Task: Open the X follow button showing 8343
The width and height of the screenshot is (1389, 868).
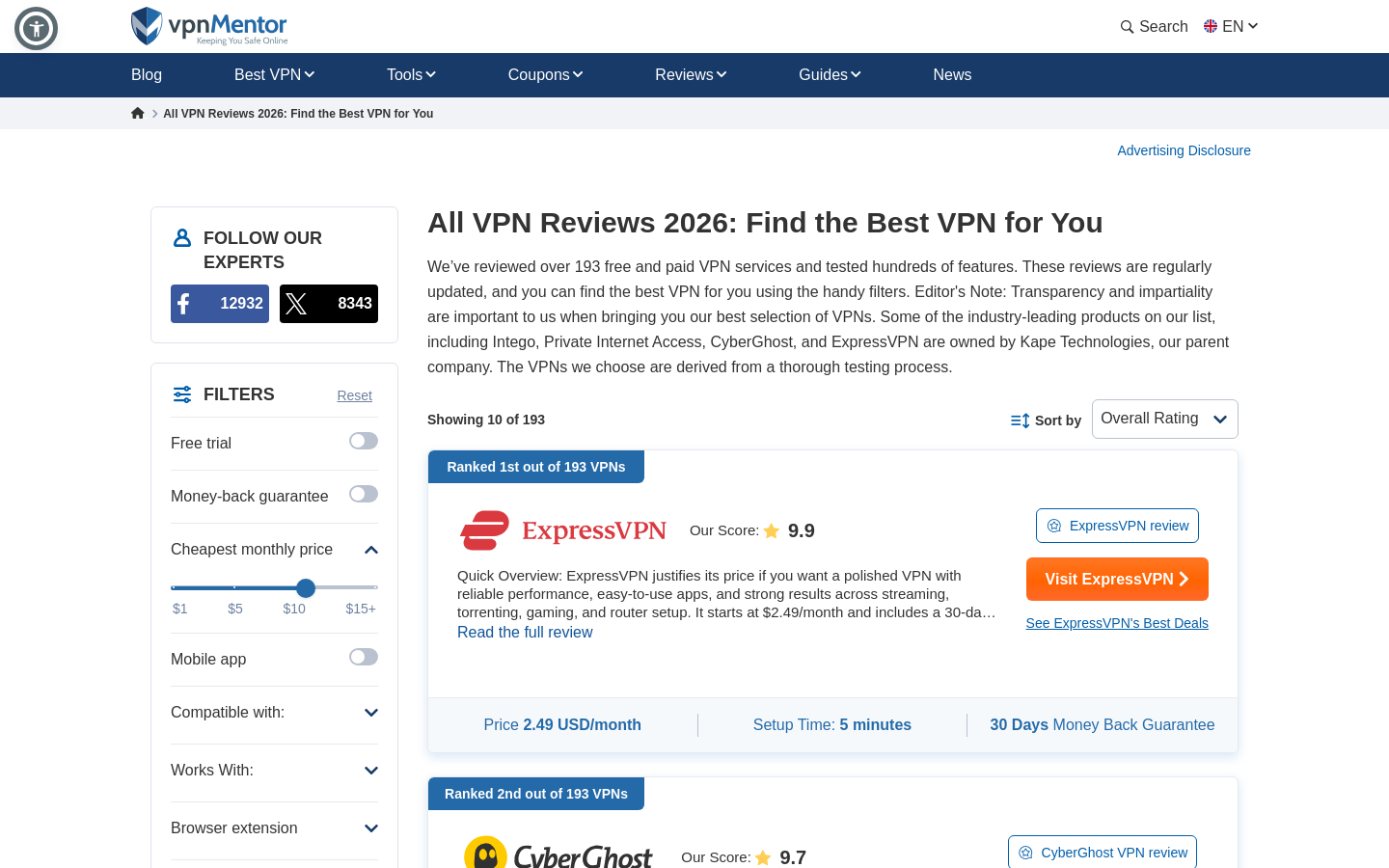Action: [x=329, y=304]
